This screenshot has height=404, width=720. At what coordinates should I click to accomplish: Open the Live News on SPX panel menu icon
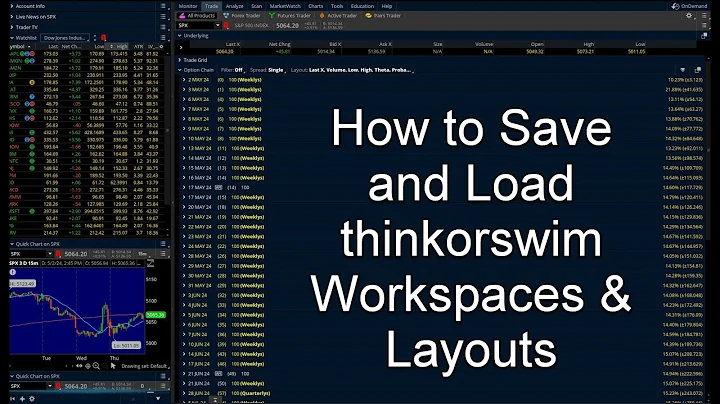pos(163,17)
